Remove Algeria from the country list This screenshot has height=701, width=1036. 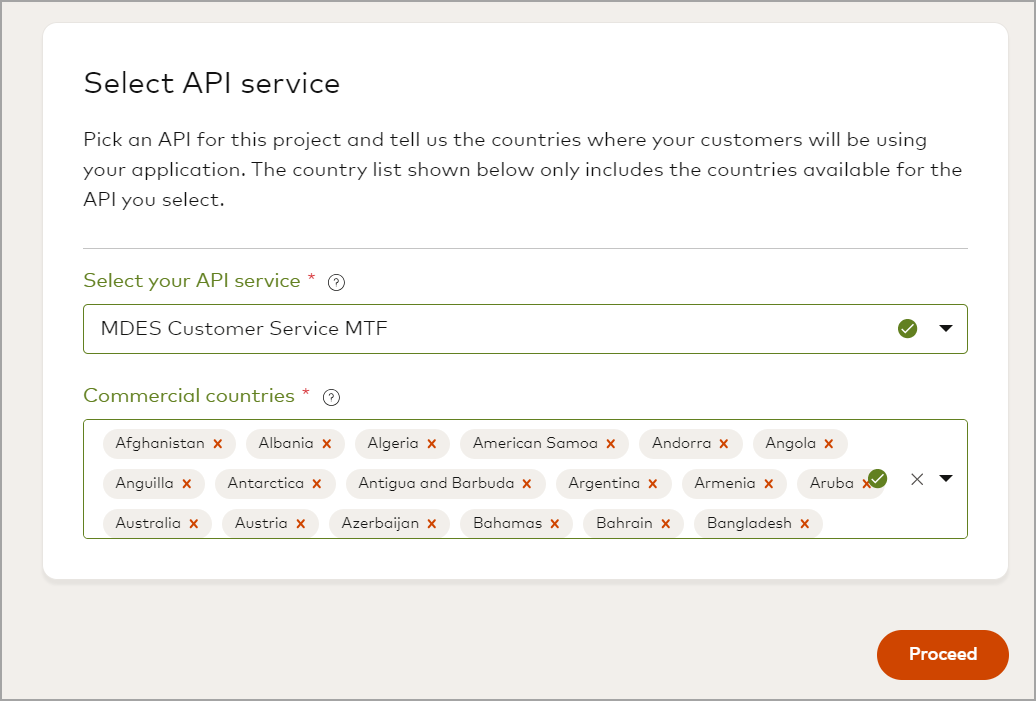(432, 444)
